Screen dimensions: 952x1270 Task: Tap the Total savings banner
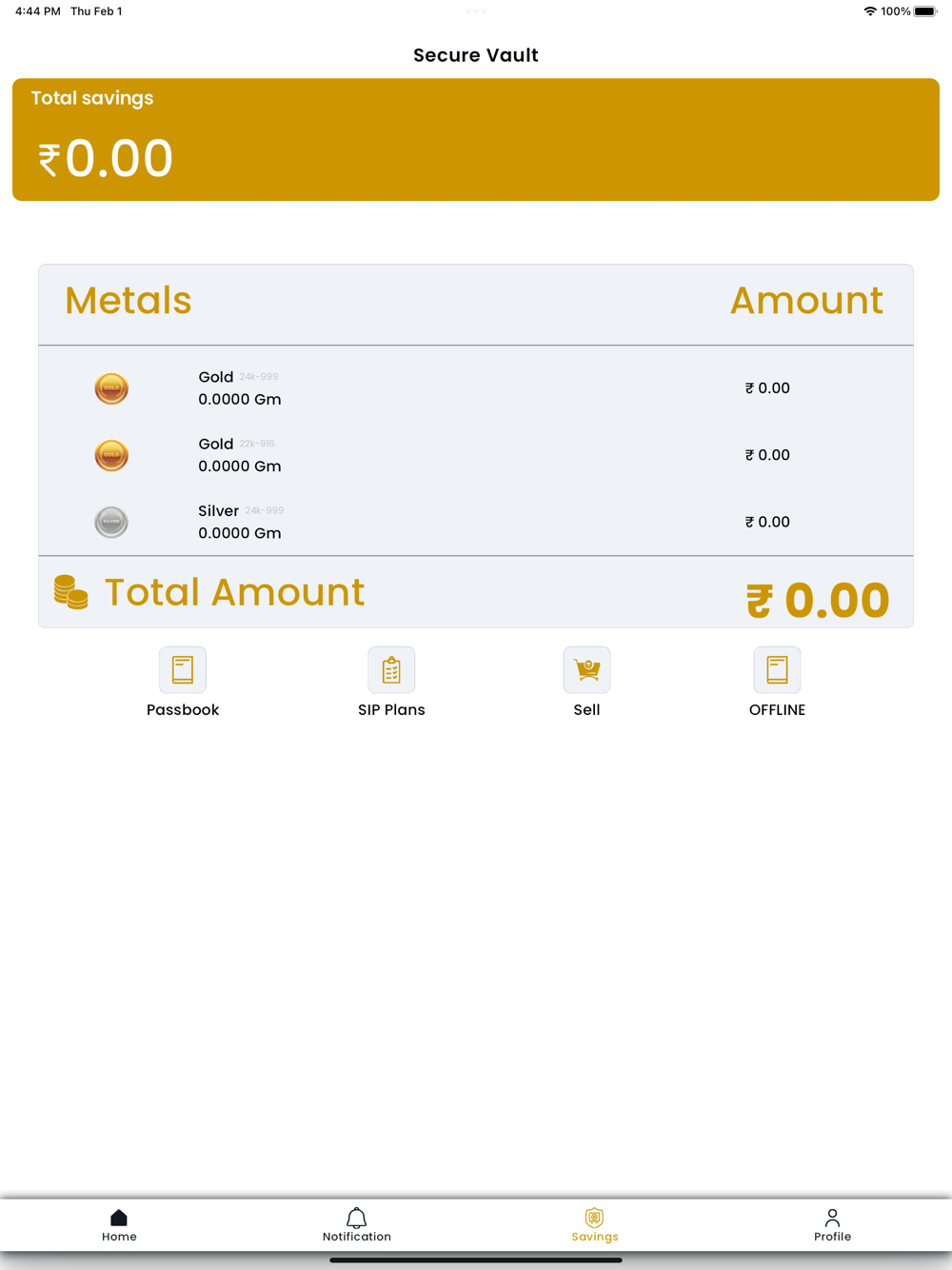476,140
